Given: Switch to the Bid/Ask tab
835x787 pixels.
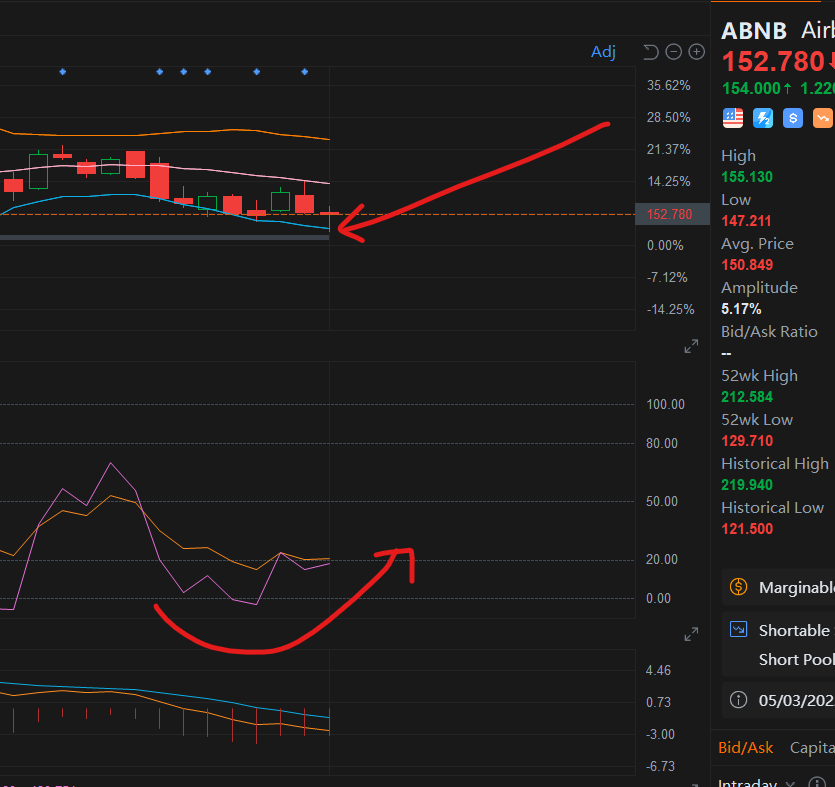Looking at the screenshot, I should point(745,747).
